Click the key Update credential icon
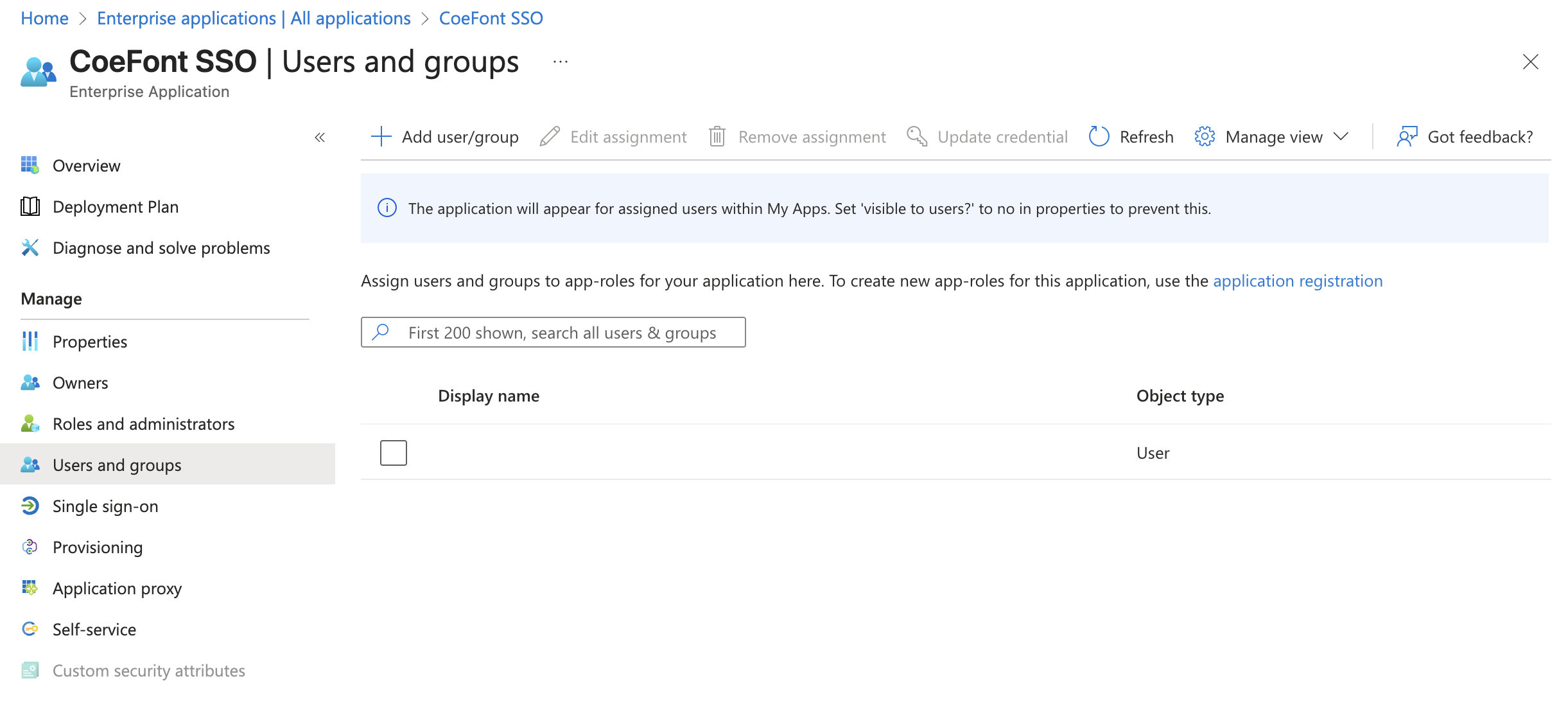Image resolution: width=1568 pixels, height=708 pixels. coord(917,136)
